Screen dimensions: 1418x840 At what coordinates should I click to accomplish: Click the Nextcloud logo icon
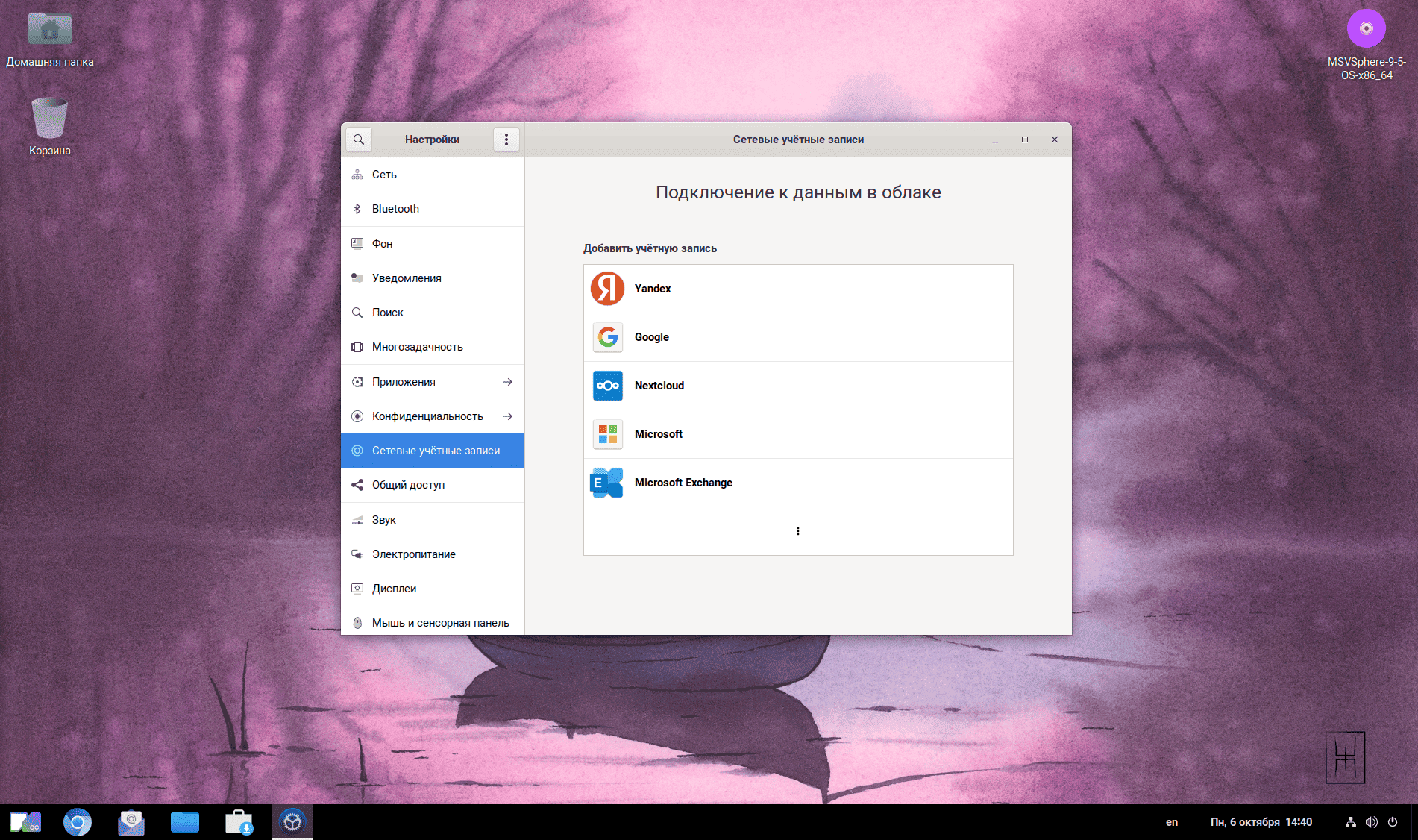607,386
